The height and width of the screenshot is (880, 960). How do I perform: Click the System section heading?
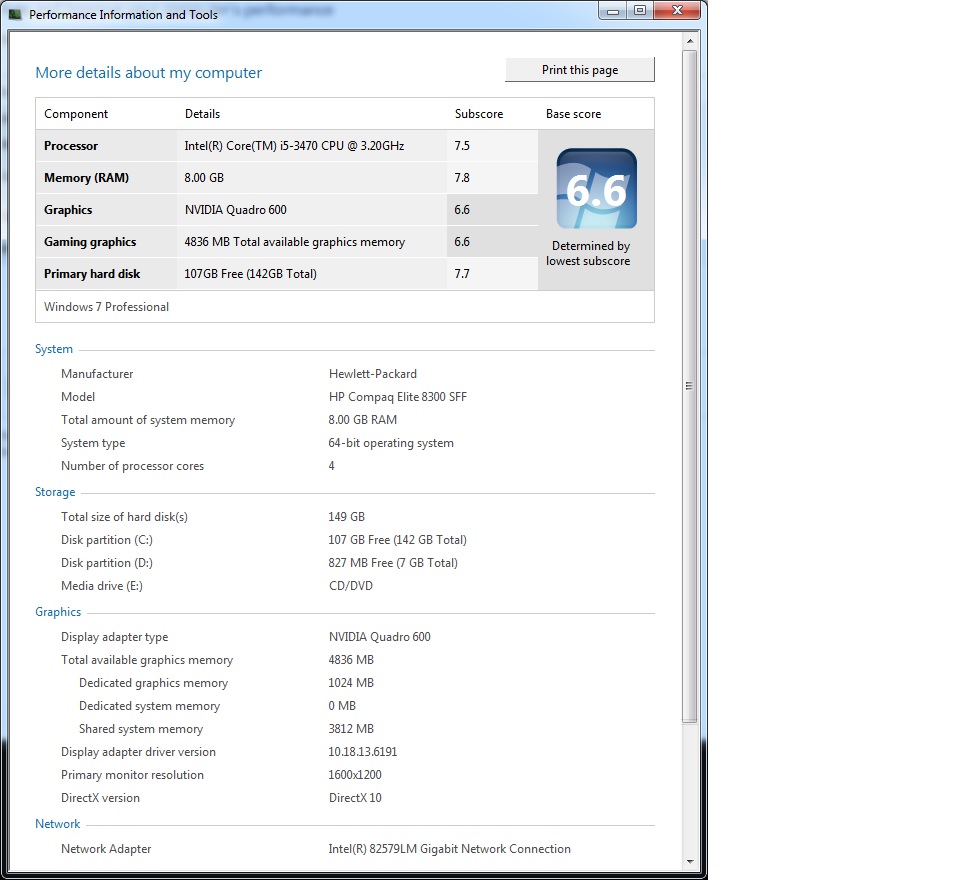click(x=54, y=349)
